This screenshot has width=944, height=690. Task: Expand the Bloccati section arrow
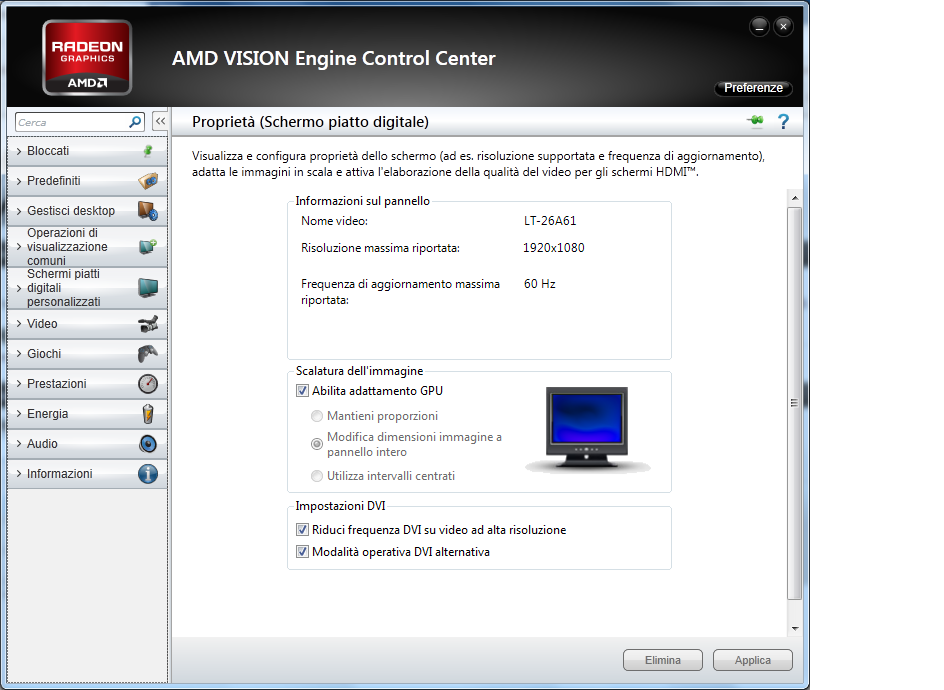coord(19,151)
